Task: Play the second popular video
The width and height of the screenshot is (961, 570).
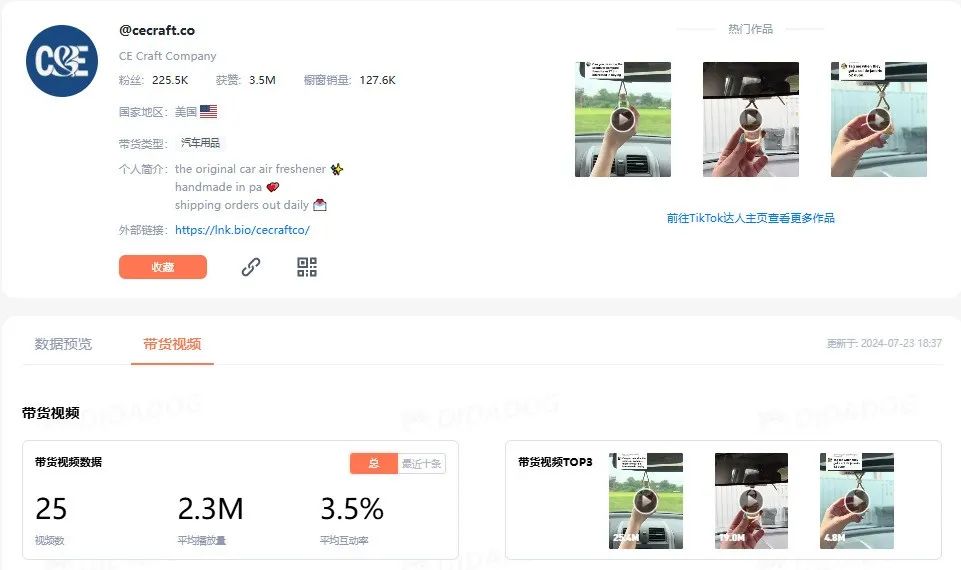Action: pos(751,120)
